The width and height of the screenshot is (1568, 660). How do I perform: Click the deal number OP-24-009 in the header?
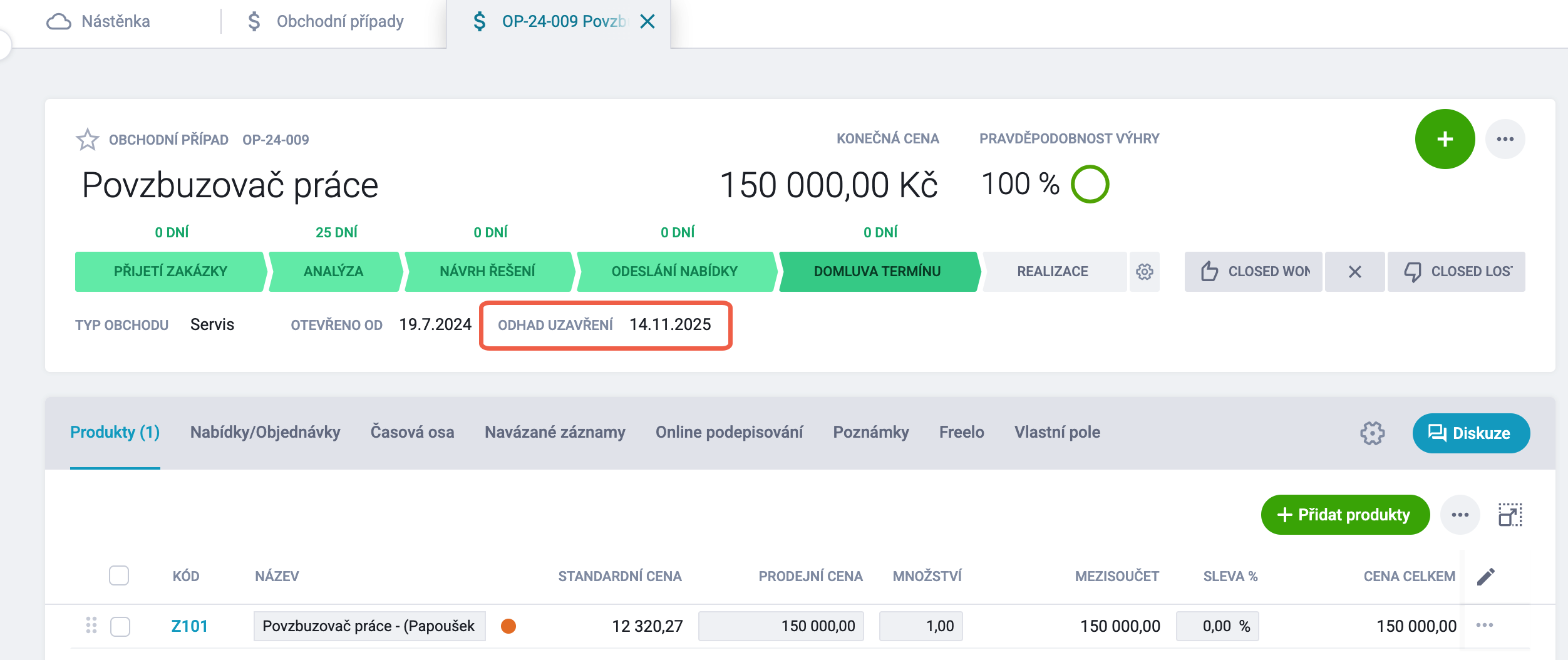[276, 140]
